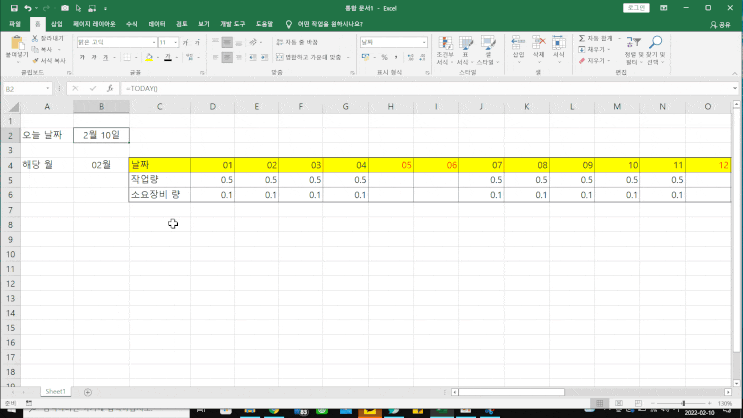Image resolution: width=743 pixels, height=418 pixels.
Task: Increase indent in the alignment group
Action: [264, 57]
